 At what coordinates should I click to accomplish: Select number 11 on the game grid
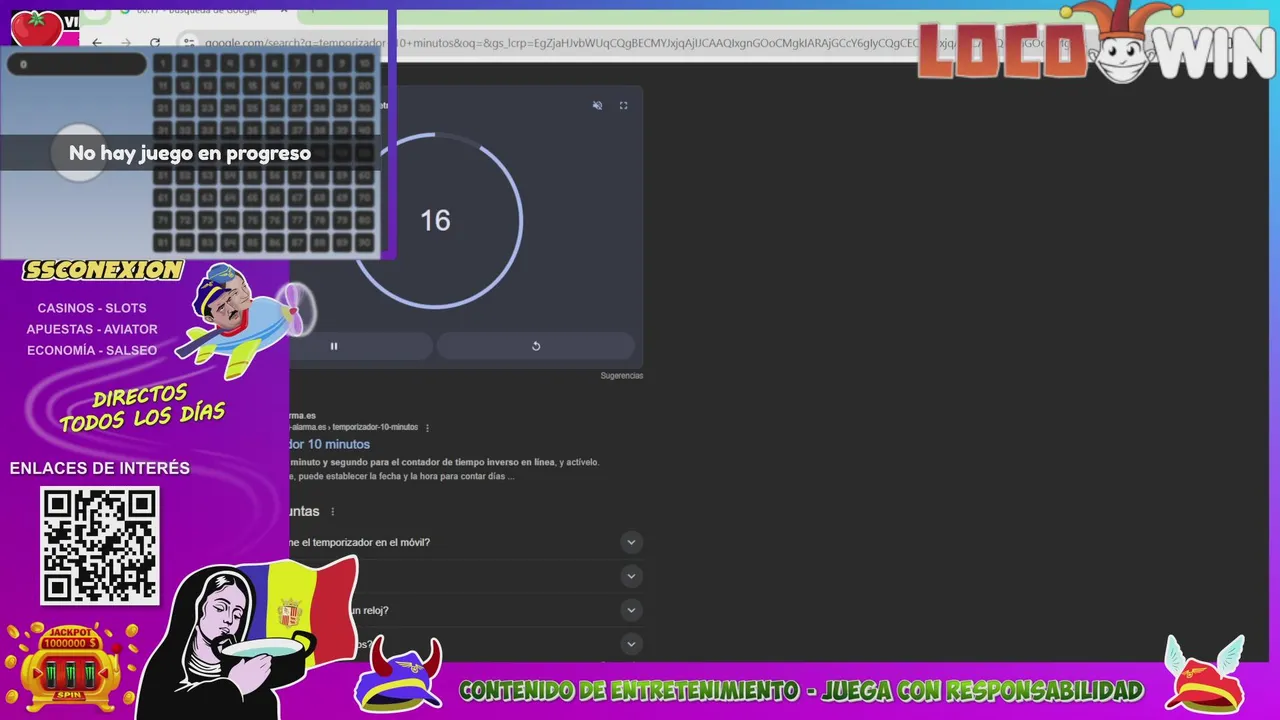tap(163, 86)
